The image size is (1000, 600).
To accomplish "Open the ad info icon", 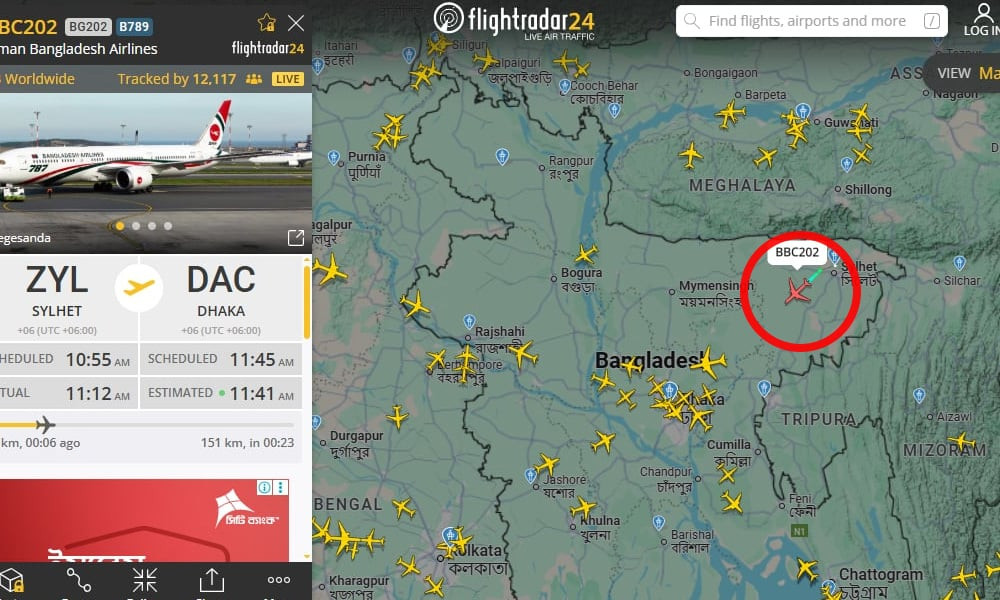I will (x=265, y=488).
